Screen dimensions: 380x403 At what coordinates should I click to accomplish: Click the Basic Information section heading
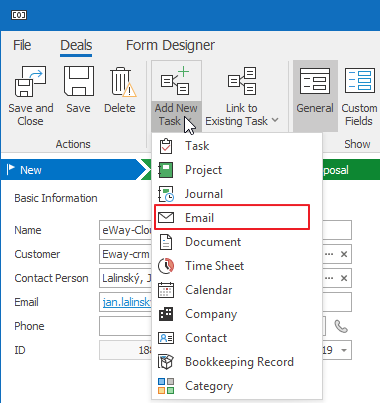click(x=56, y=198)
